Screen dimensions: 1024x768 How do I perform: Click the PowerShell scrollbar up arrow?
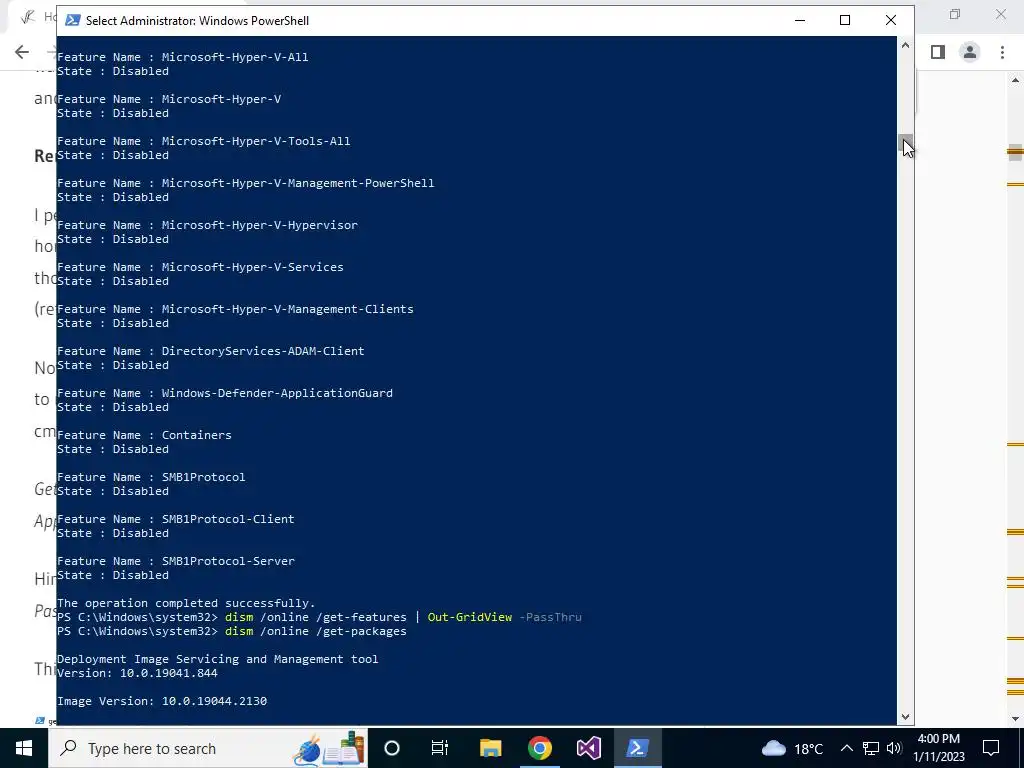(905, 45)
